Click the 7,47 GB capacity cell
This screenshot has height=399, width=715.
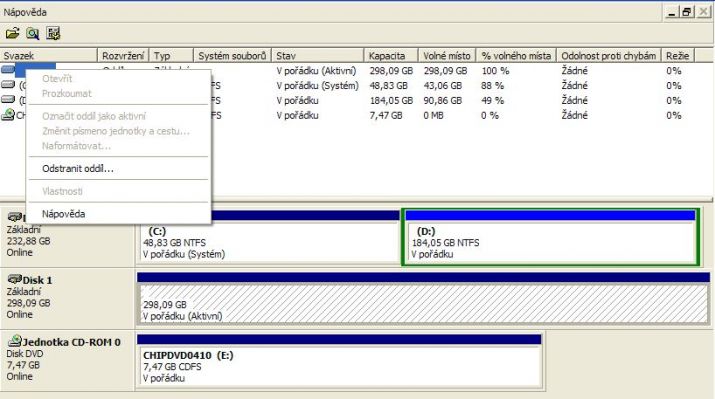[386, 115]
